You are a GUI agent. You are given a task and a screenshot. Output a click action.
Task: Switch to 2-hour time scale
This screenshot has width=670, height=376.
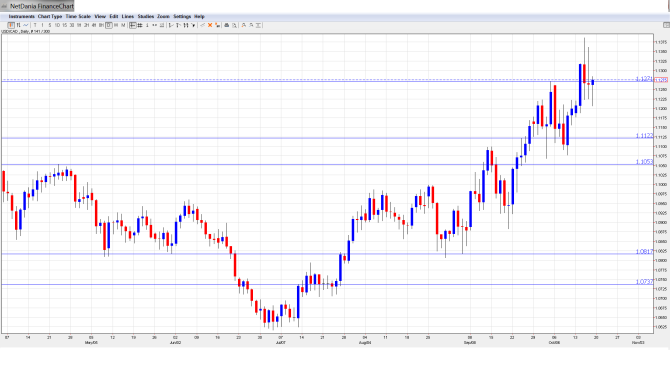click(86, 26)
